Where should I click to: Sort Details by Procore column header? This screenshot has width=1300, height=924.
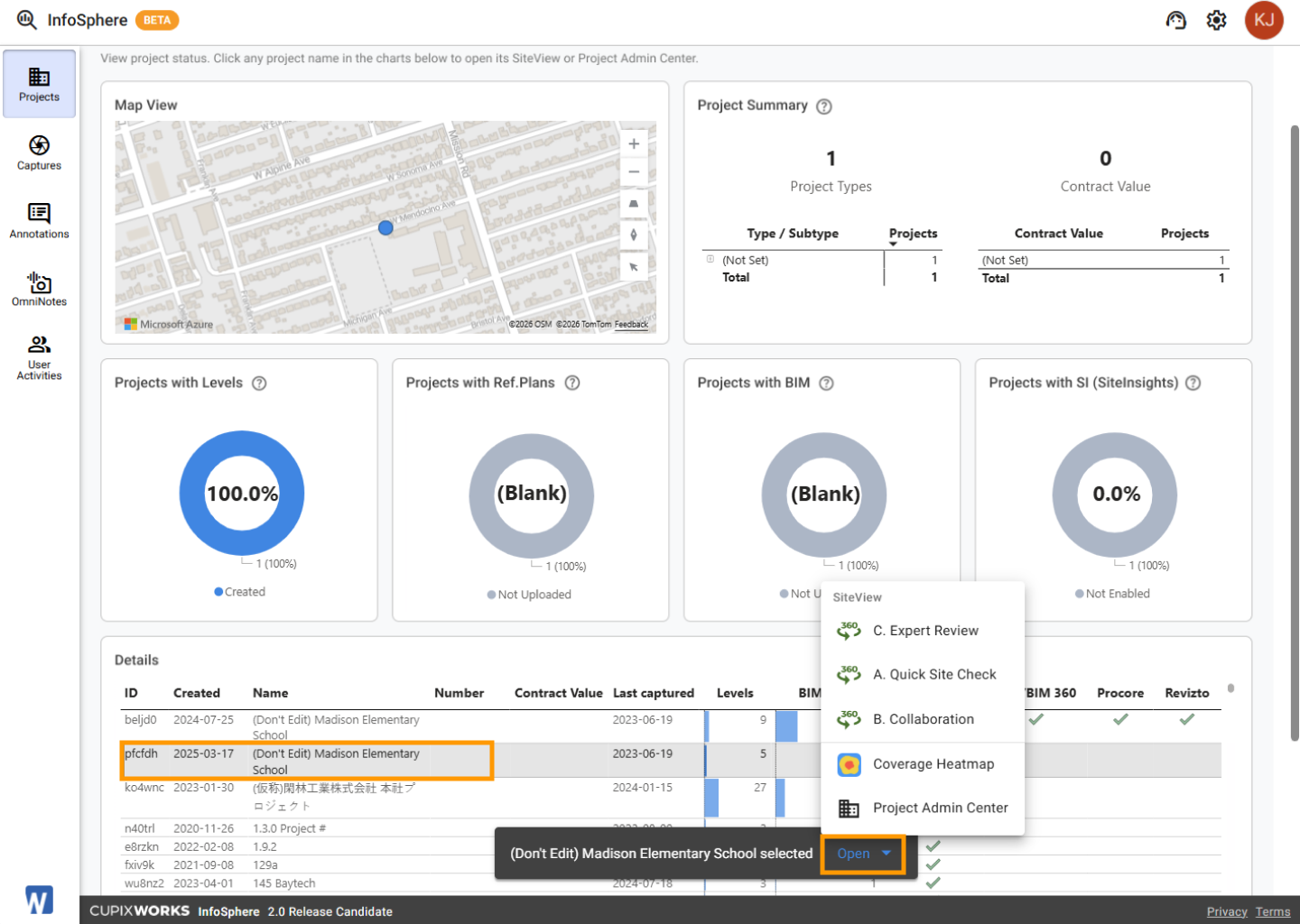[1120, 693]
